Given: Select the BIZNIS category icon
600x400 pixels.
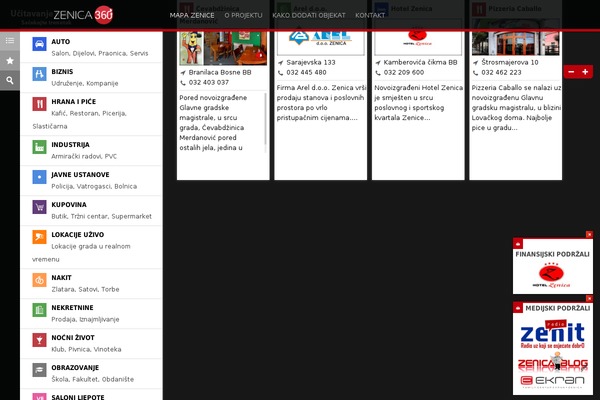Looking at the screenshot, I should click(x=39, y=74).
